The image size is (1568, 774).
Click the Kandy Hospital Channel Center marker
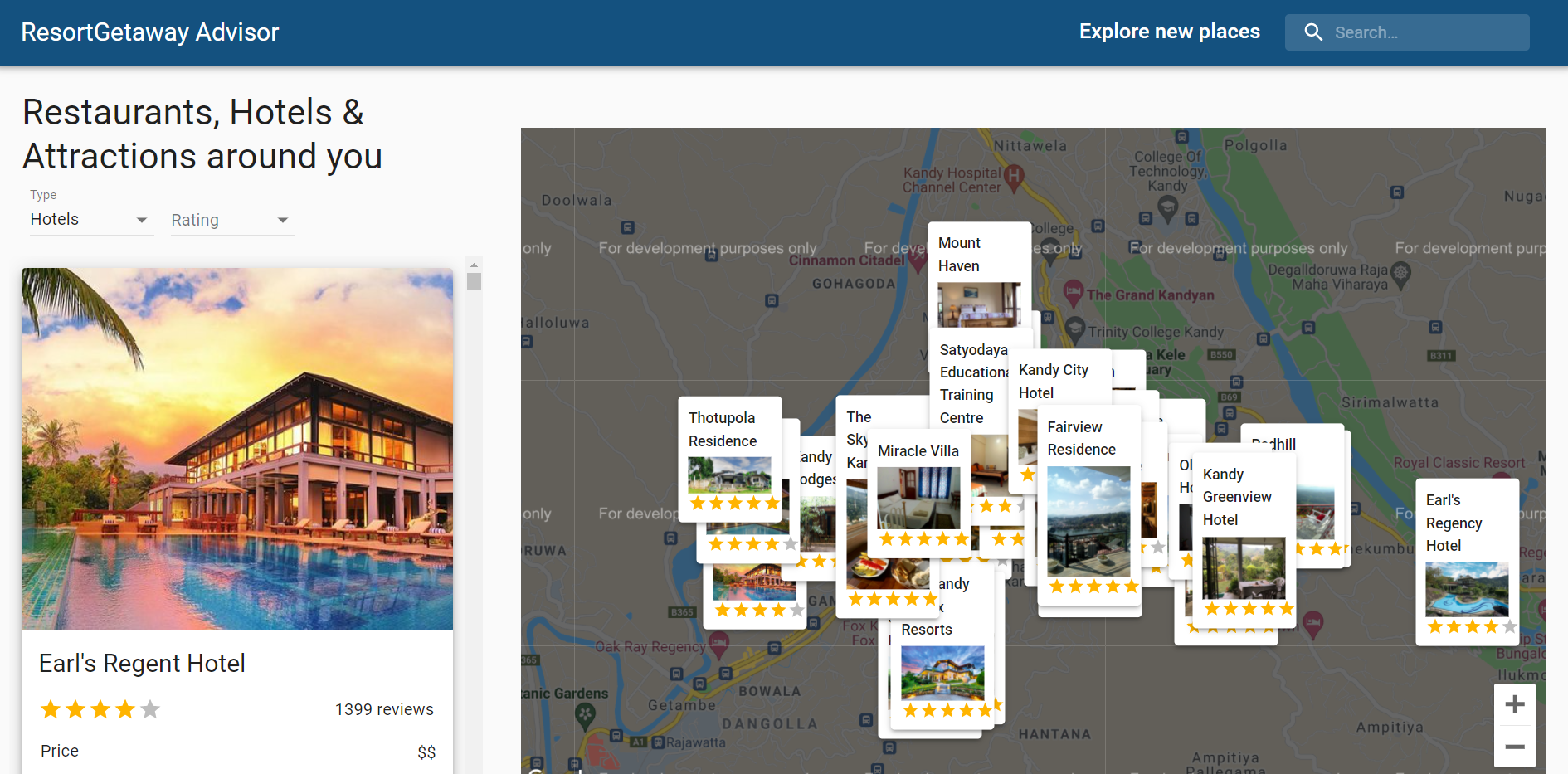pos(1014,176)
